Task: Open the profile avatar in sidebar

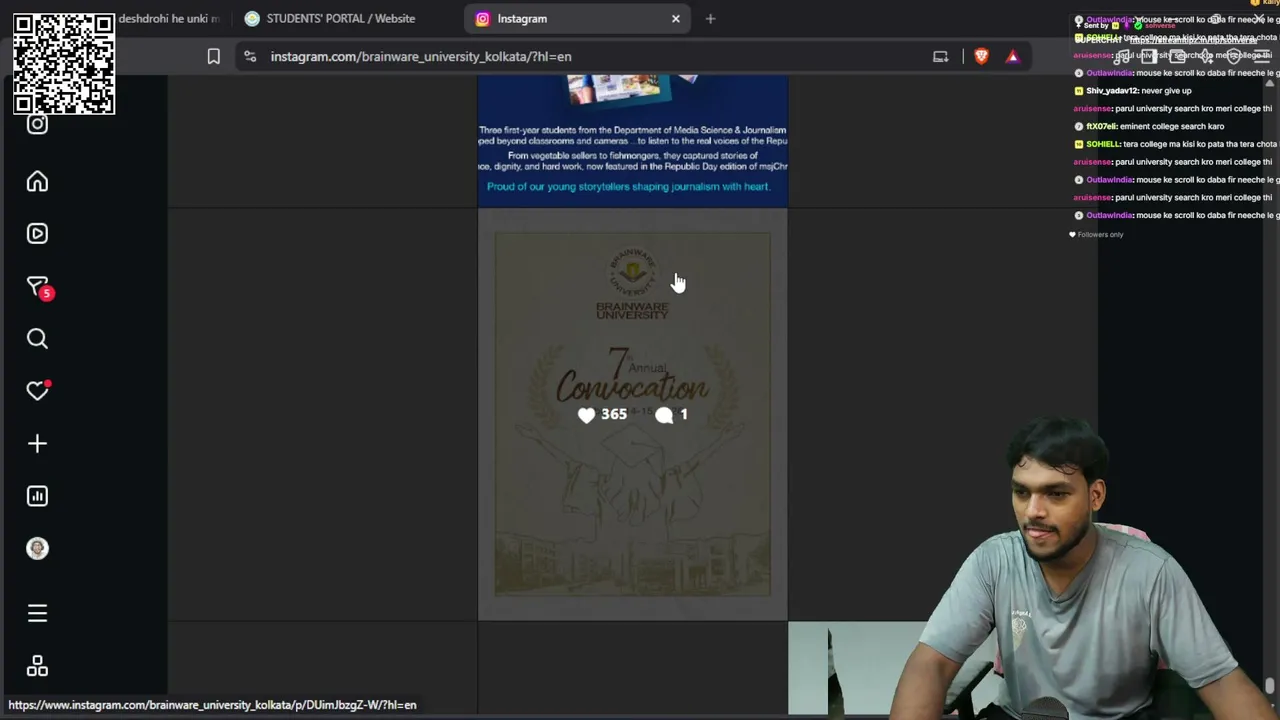Action: [x=37, y=549]
